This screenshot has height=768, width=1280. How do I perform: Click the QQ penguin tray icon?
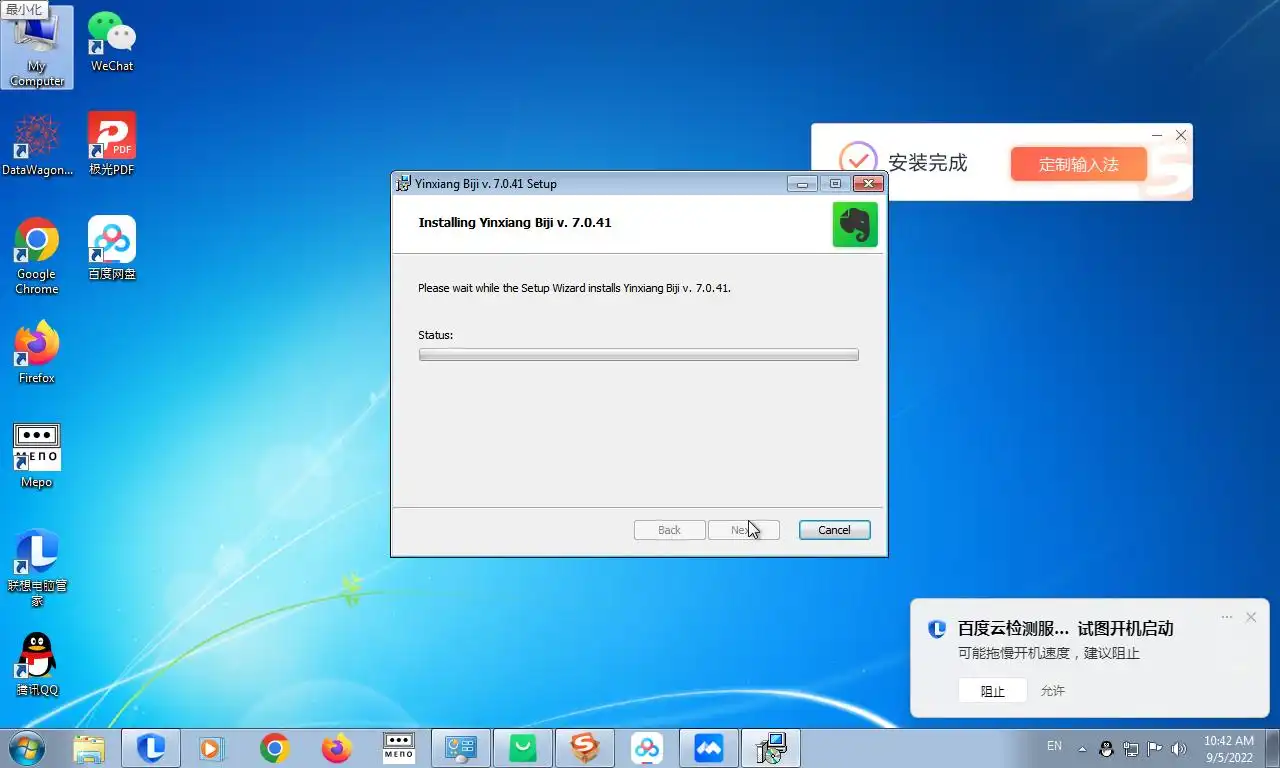pyautogui.click(x=1107, y=748)
